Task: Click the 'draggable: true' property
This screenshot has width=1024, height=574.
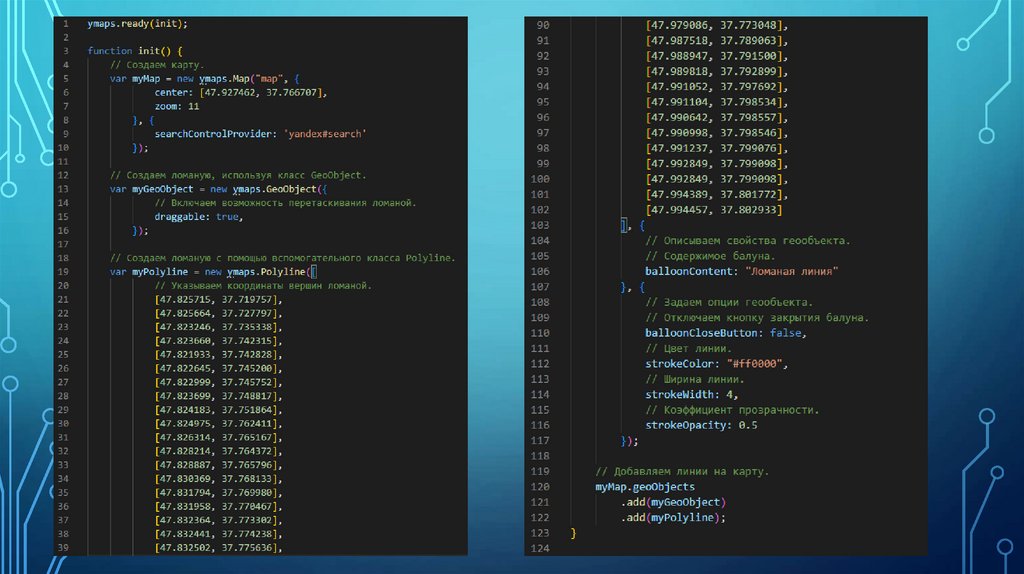Action: [198, 216]
